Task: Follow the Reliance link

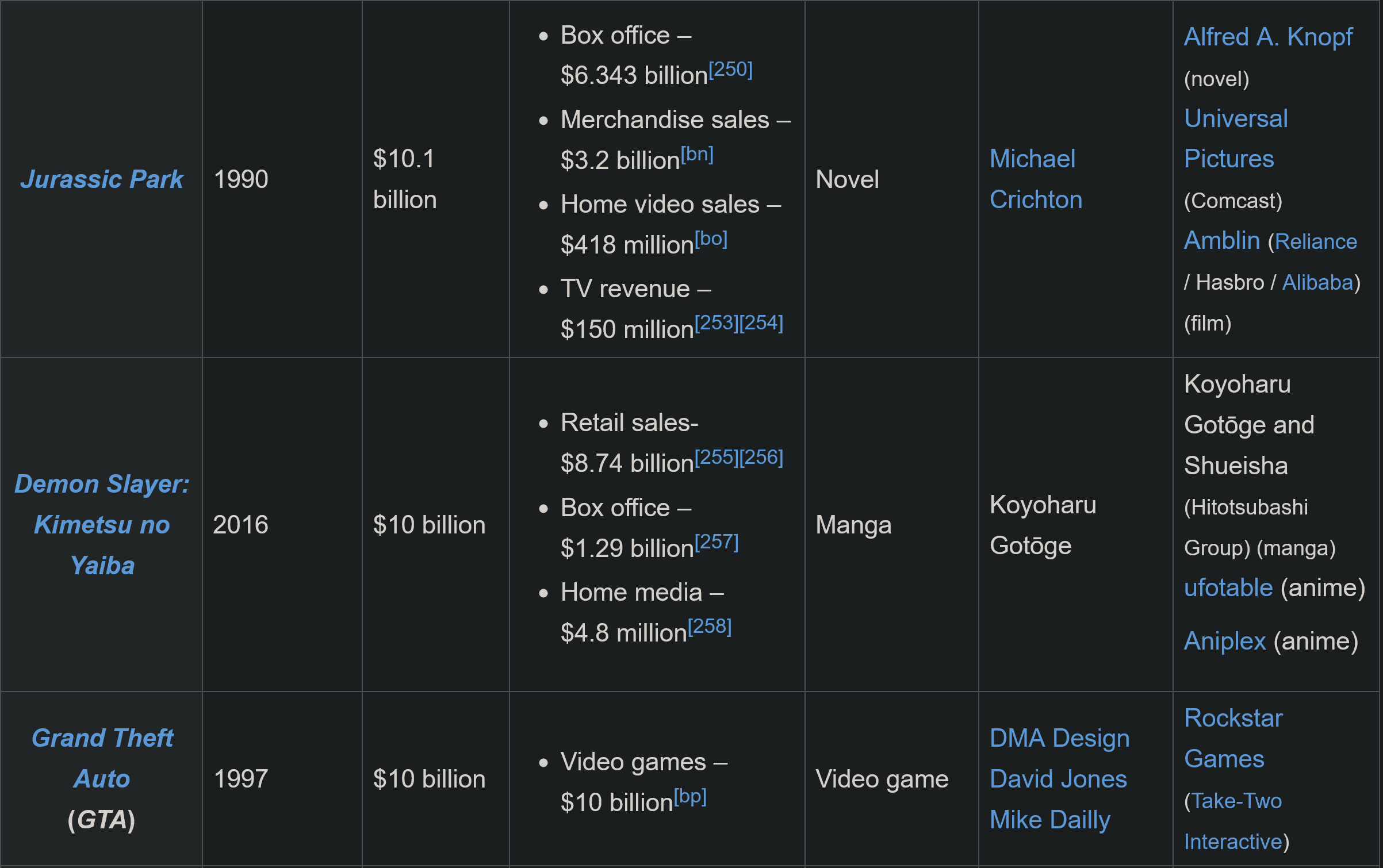Action: click(1316, 241)
